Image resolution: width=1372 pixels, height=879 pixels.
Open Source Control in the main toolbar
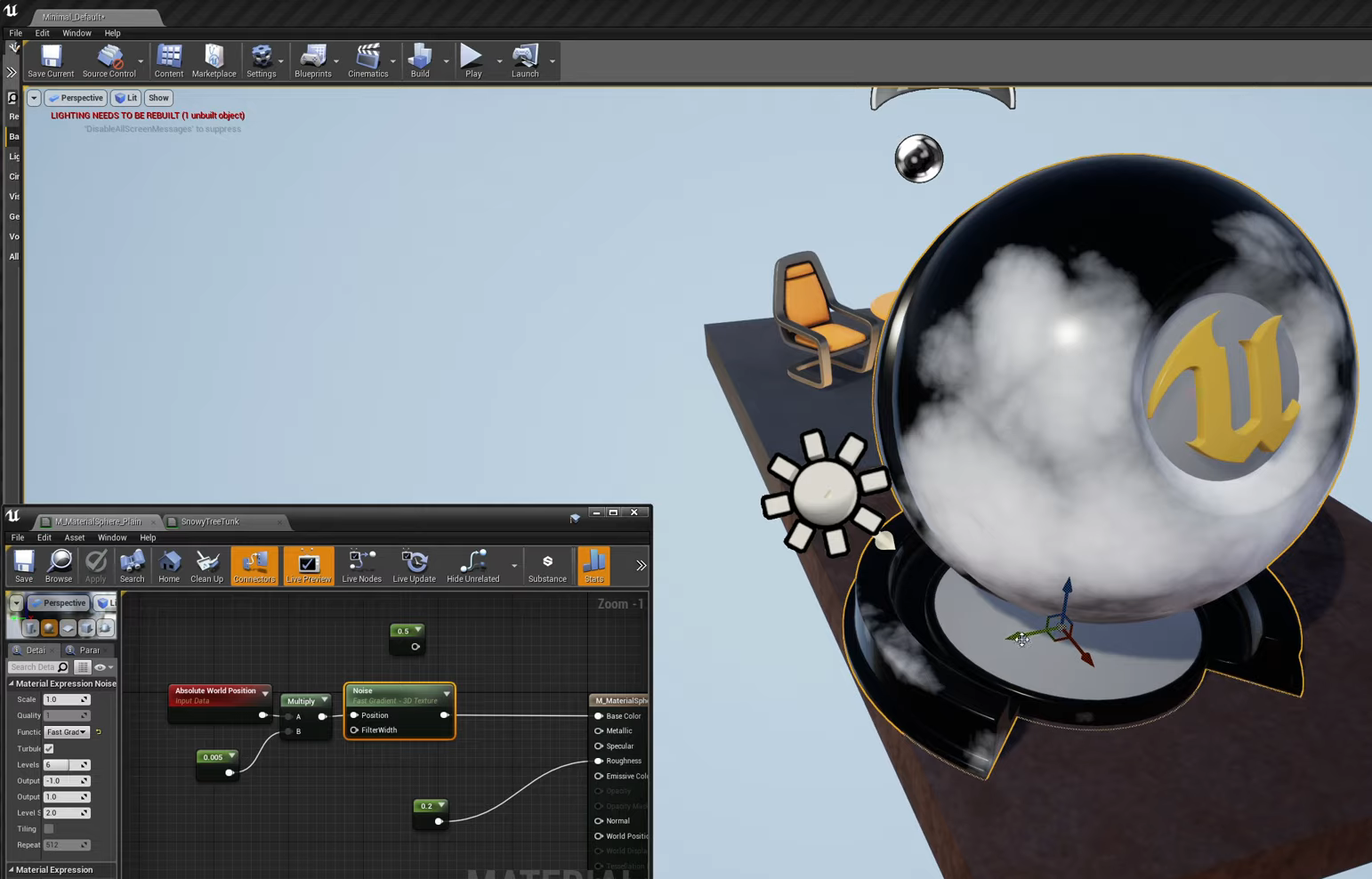tap(109, 61)
